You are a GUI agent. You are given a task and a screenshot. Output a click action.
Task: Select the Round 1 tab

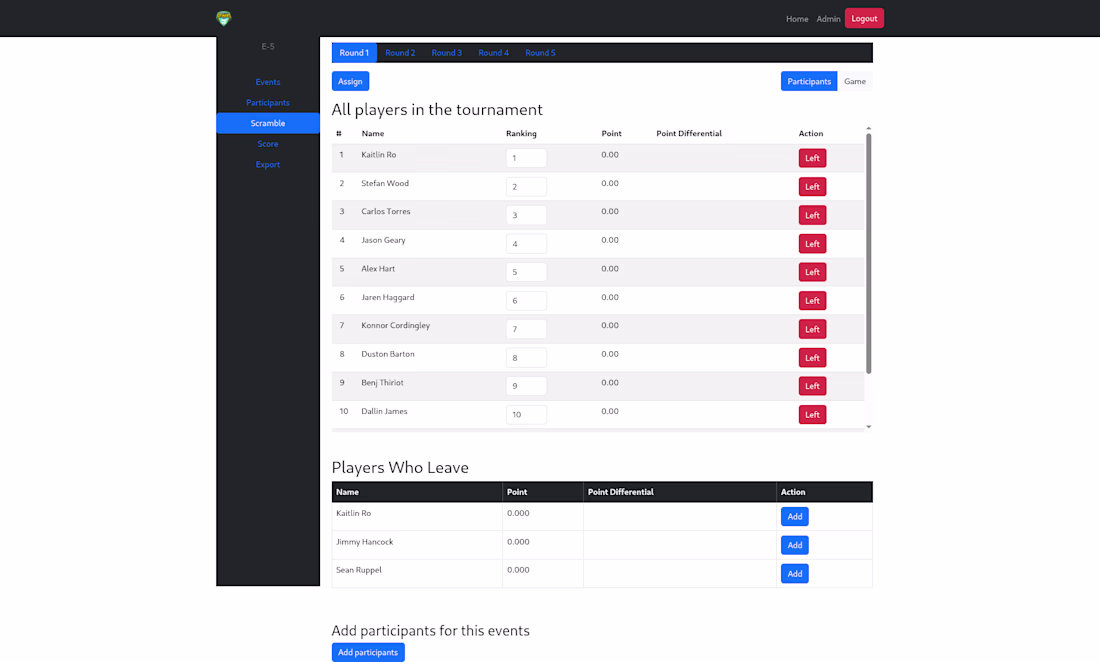(354, 53)
